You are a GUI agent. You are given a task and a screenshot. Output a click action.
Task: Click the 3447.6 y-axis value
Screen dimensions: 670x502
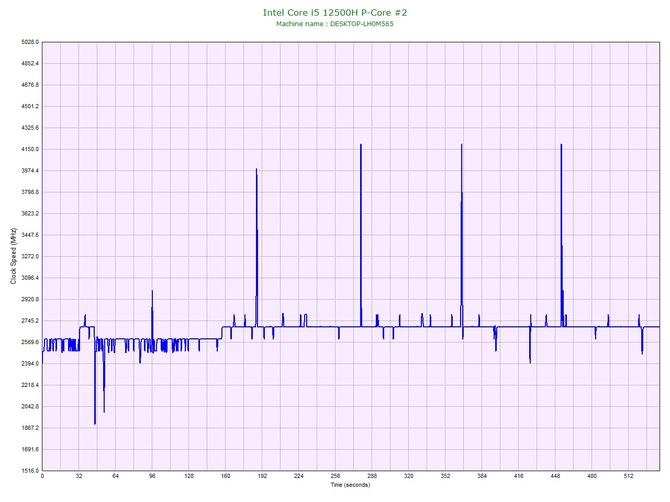tap(30, 235)
